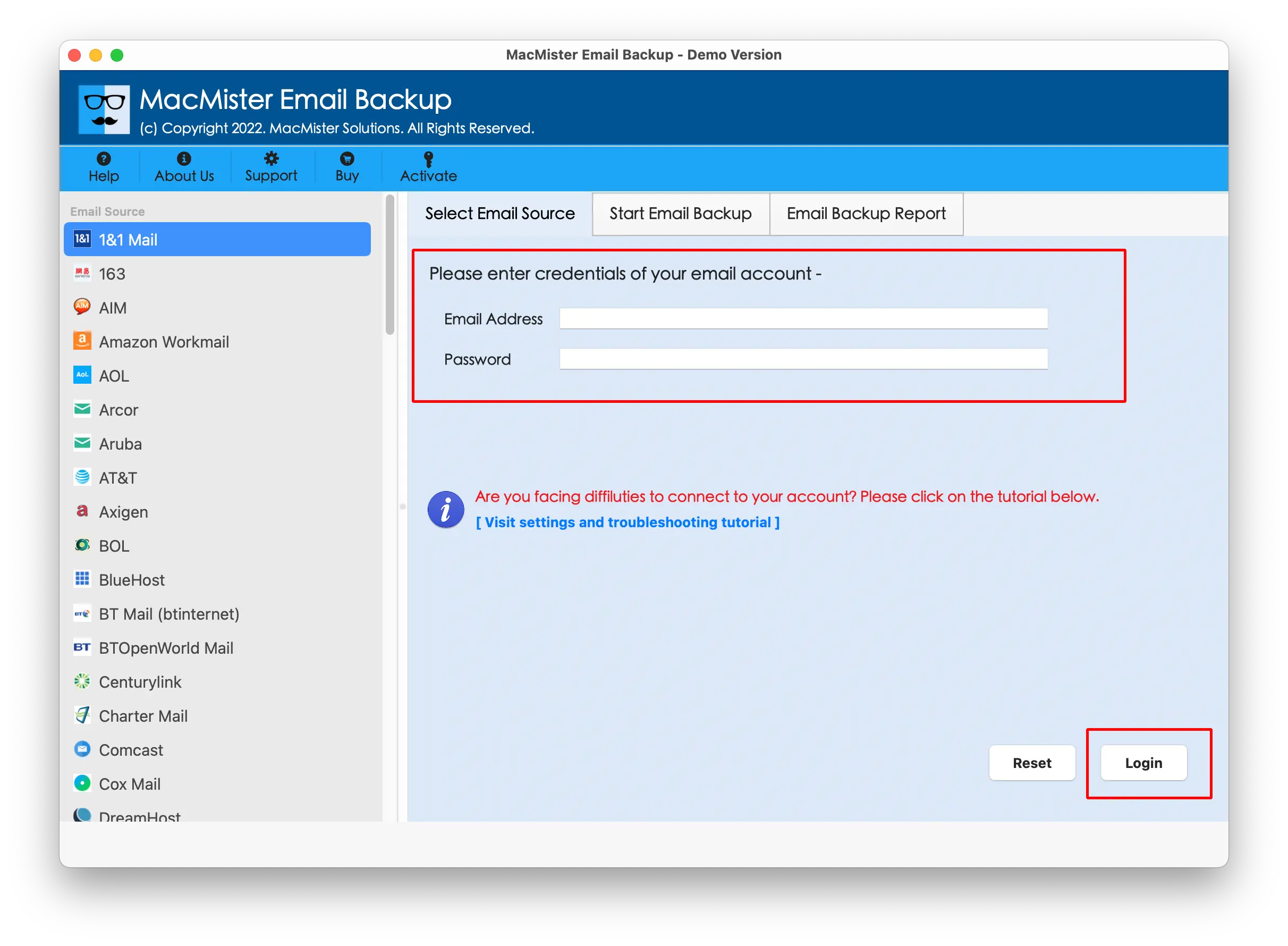Select the Comcast icon
The height and width of the screenshot is (946, 1288).
click(82, 749)
